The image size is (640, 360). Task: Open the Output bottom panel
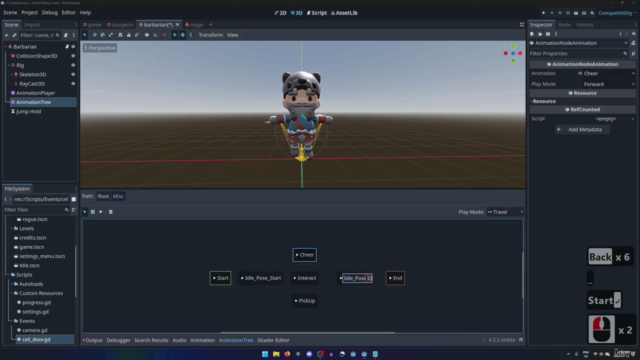[x=93, y=340]
